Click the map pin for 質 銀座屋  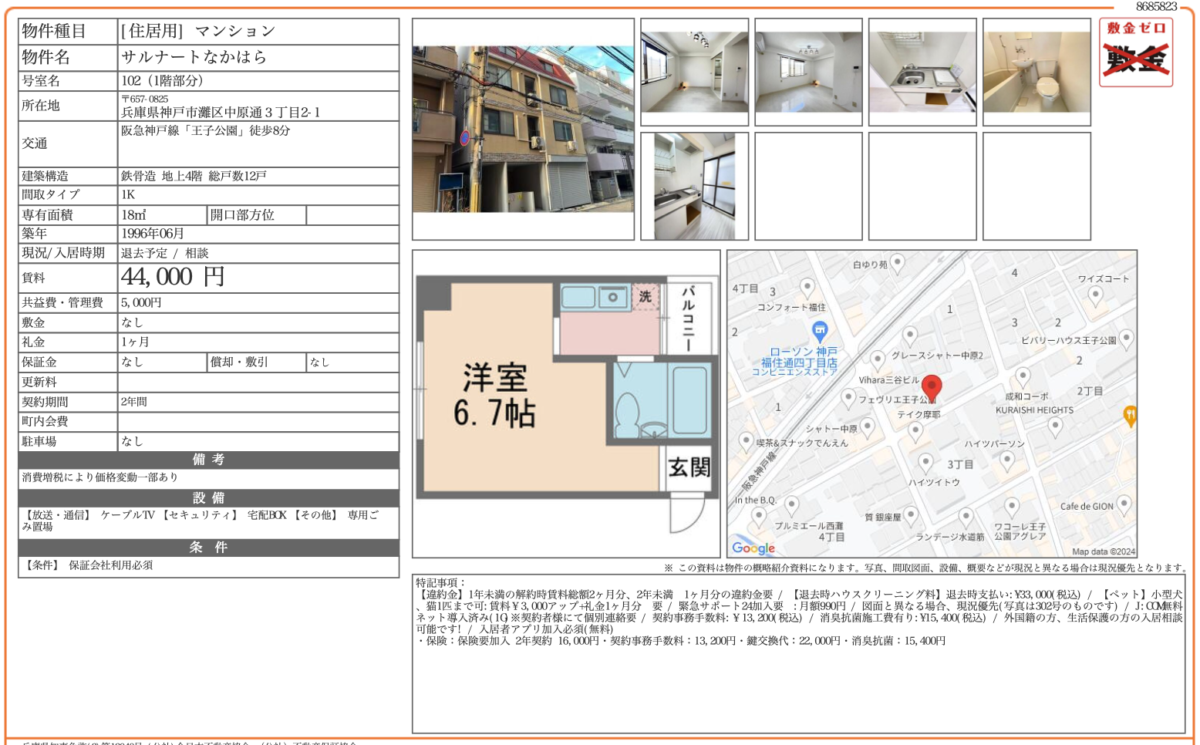[913, 517]
